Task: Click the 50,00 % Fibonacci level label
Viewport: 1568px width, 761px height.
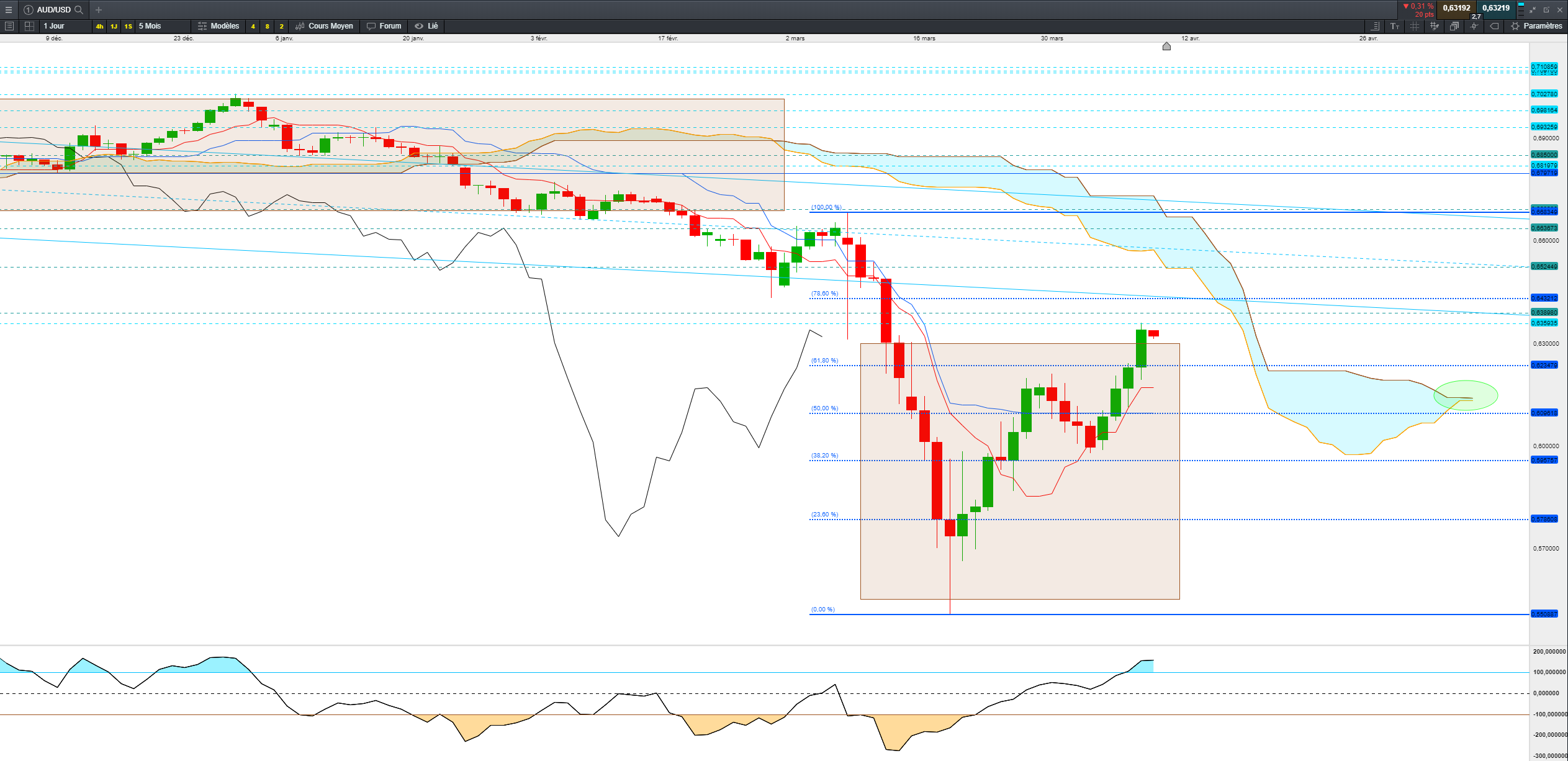Action: point(824,408)
